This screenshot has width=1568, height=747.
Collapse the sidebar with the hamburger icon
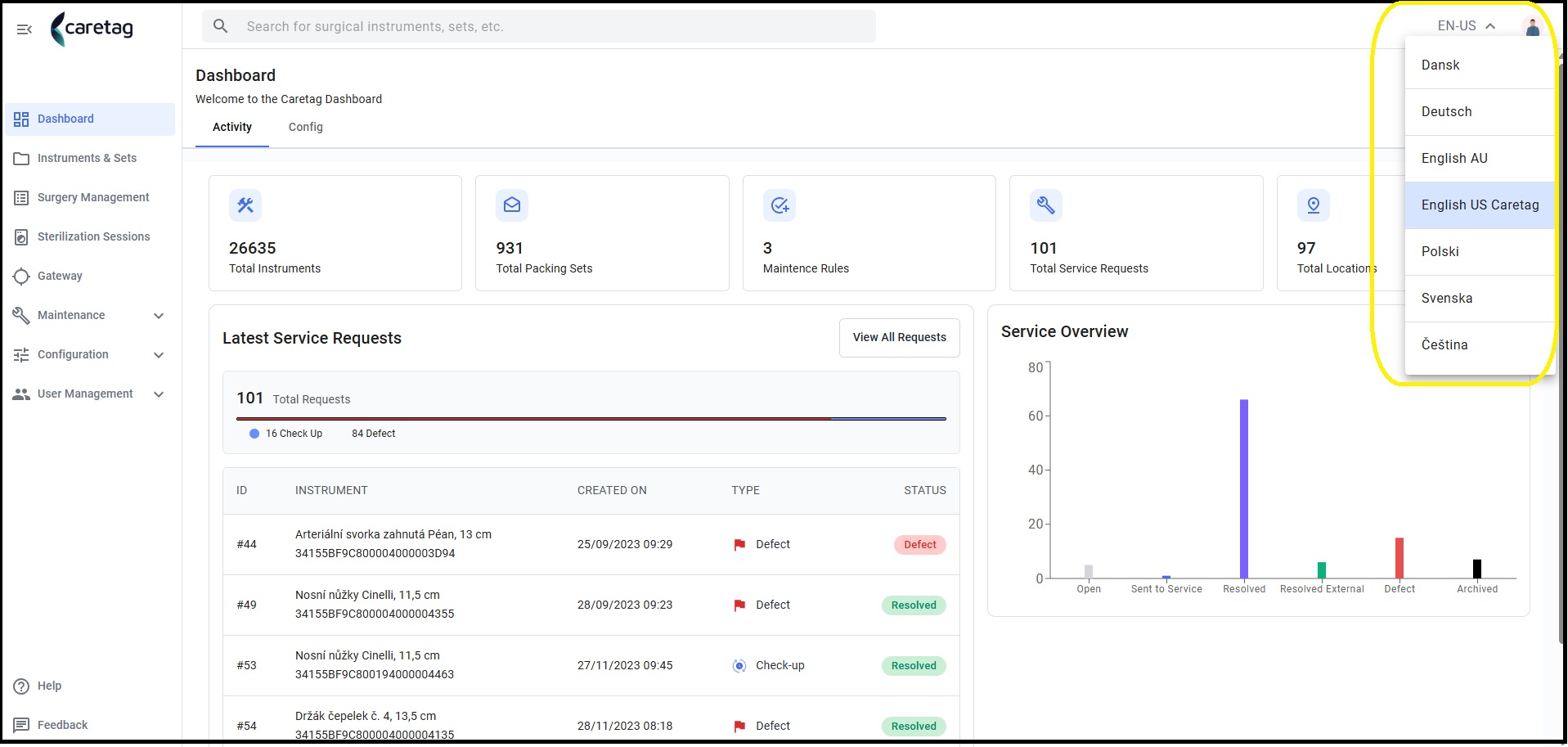24,29
